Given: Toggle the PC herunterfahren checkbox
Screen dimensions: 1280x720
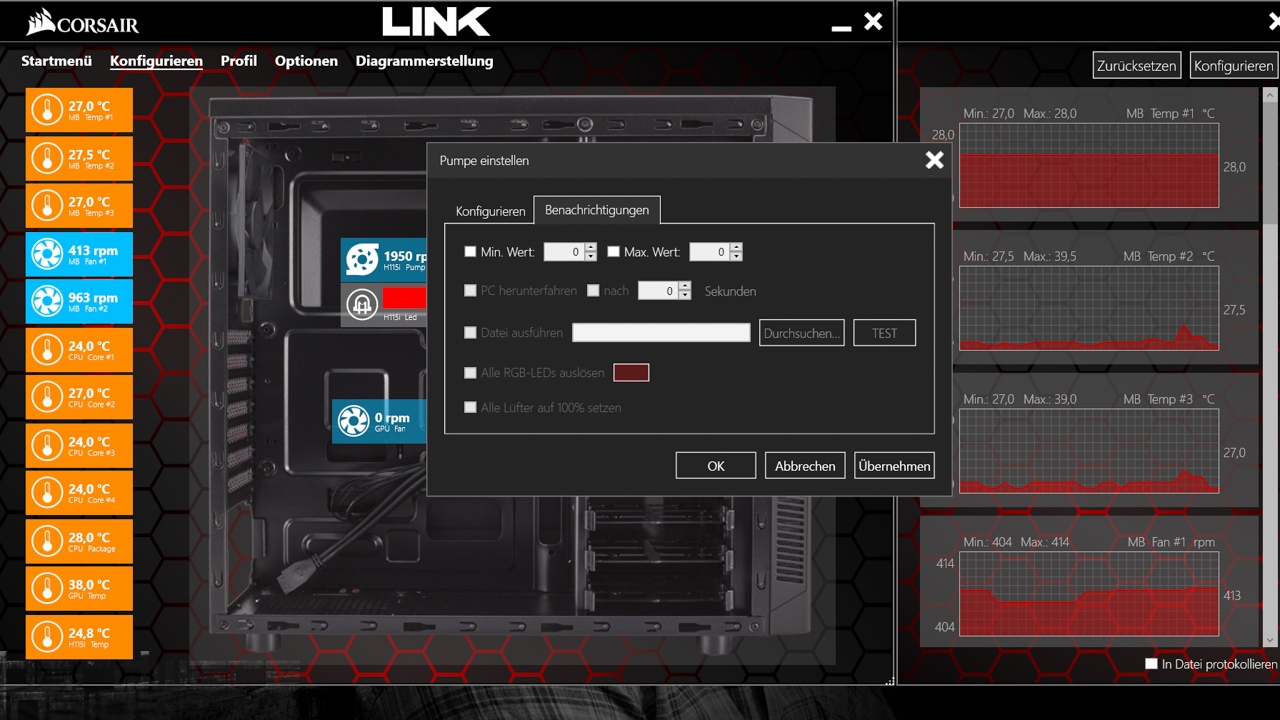Looking at the screenshot, I should point(470,291).
